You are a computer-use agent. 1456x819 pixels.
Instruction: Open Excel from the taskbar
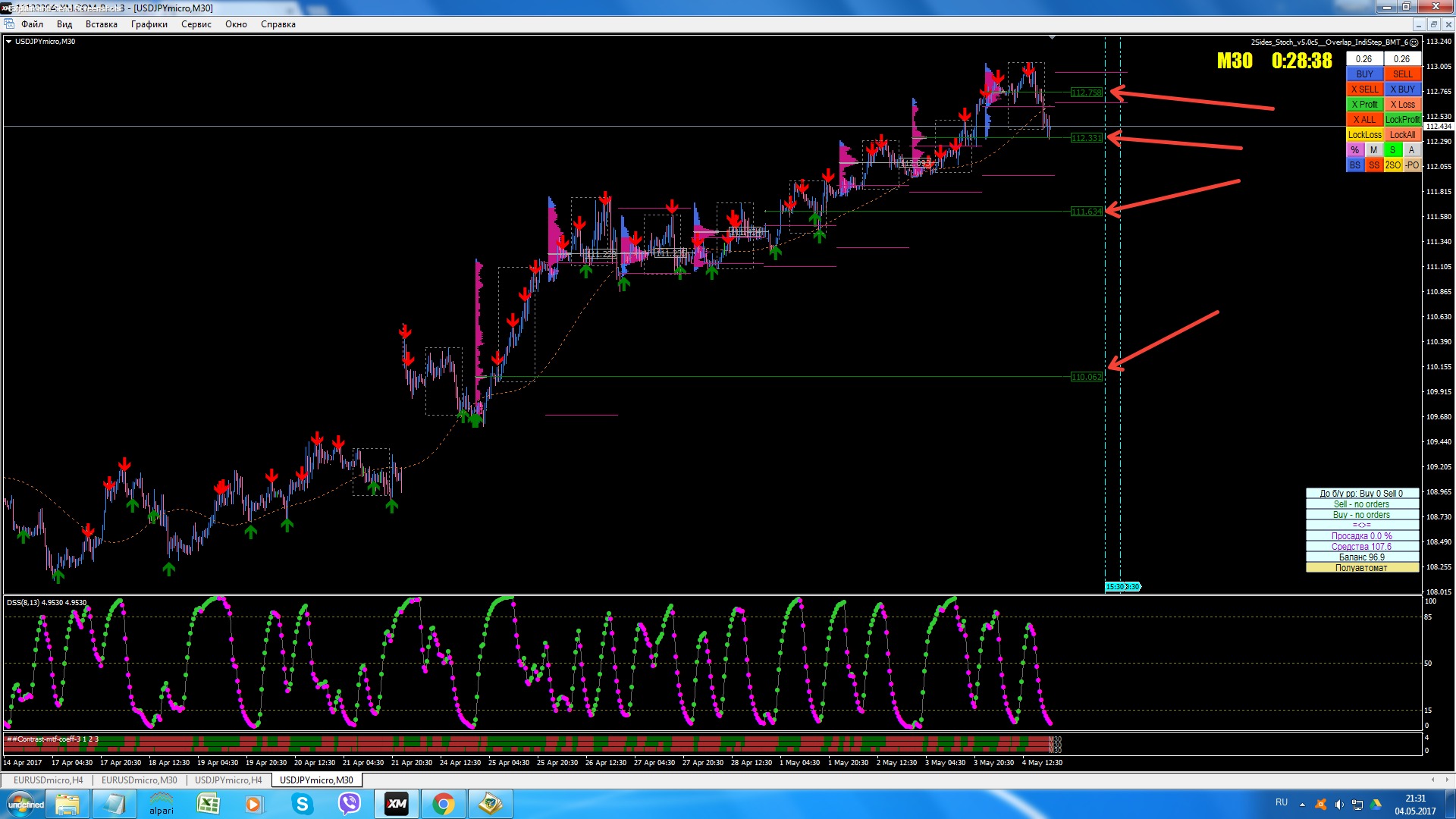tap(208, 804)
